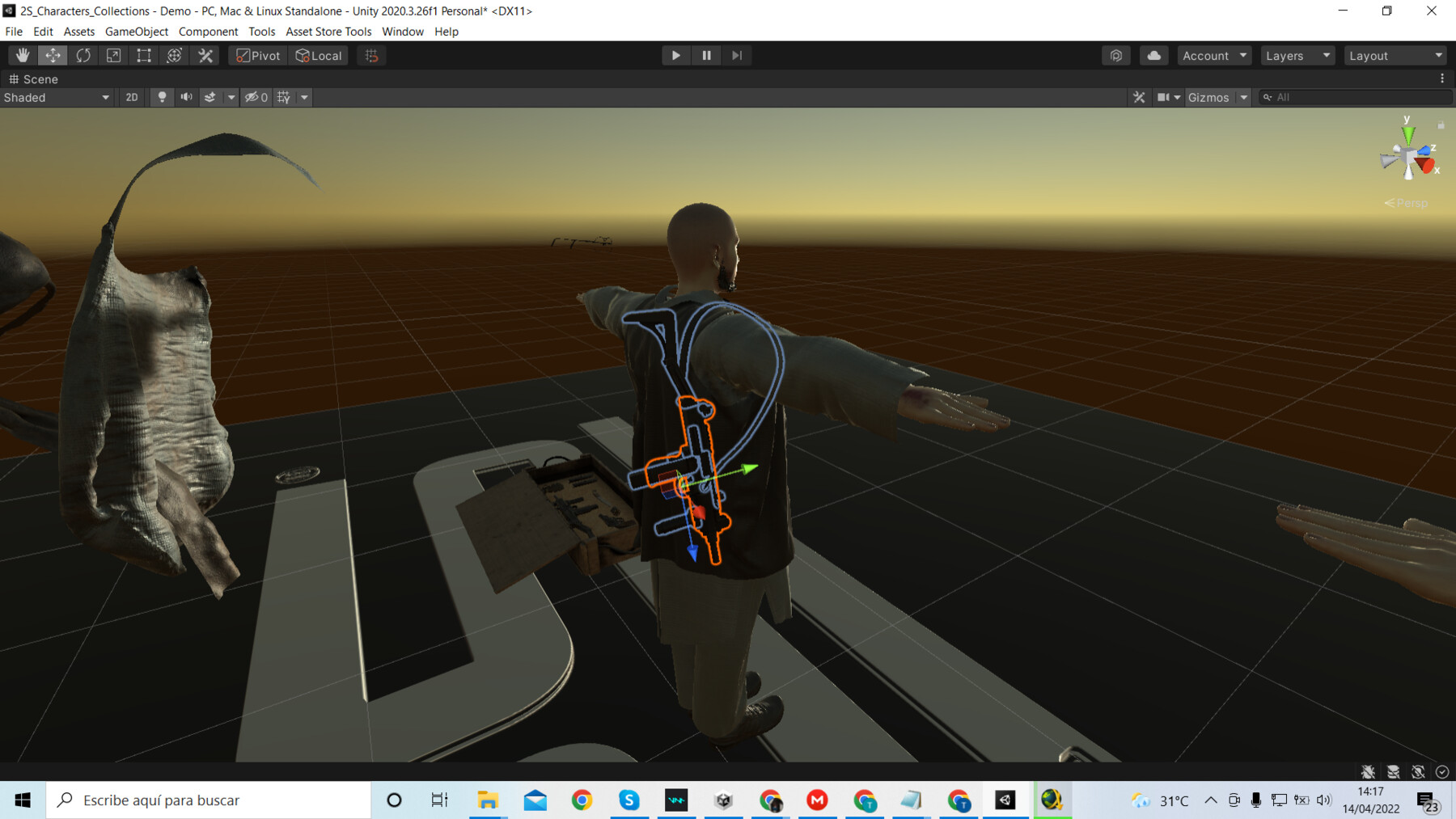Toggle 2D view mode

132,97
